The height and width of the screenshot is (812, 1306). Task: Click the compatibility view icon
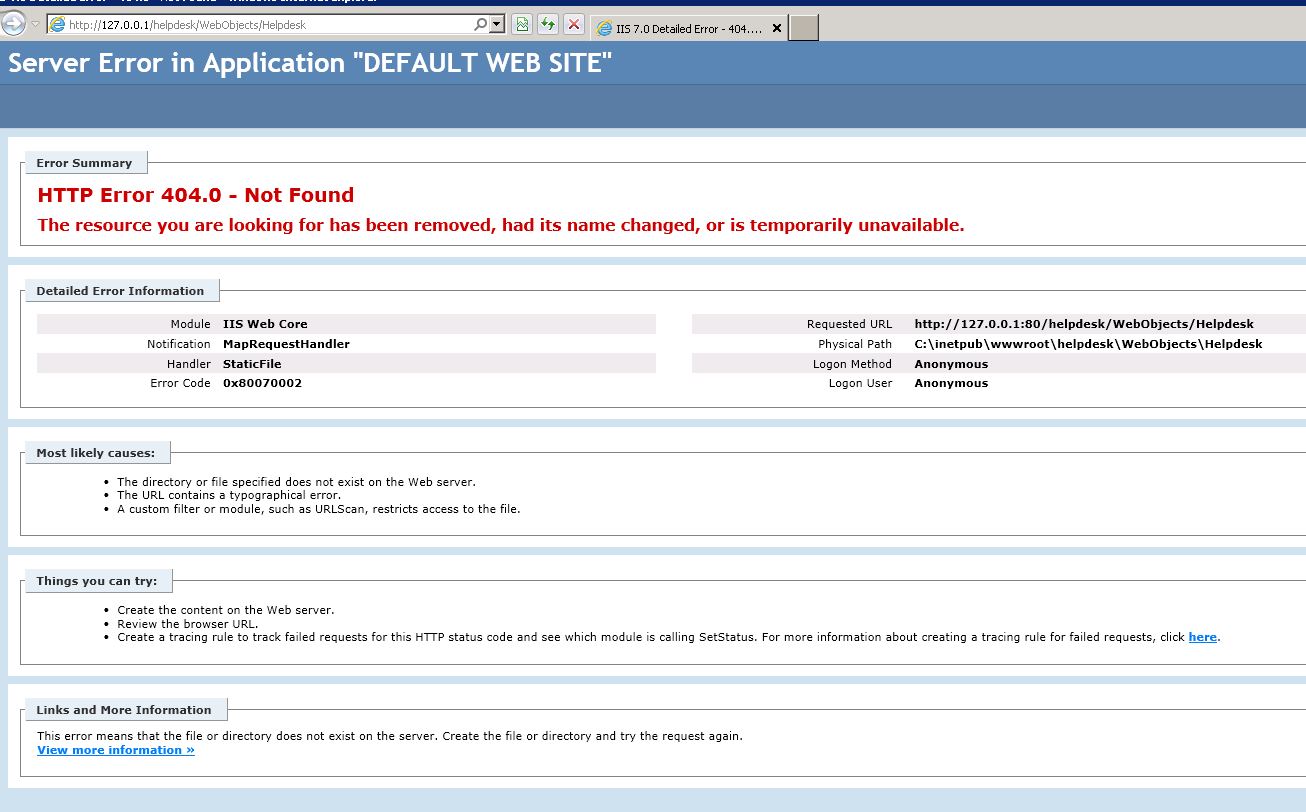click(522, 24)
